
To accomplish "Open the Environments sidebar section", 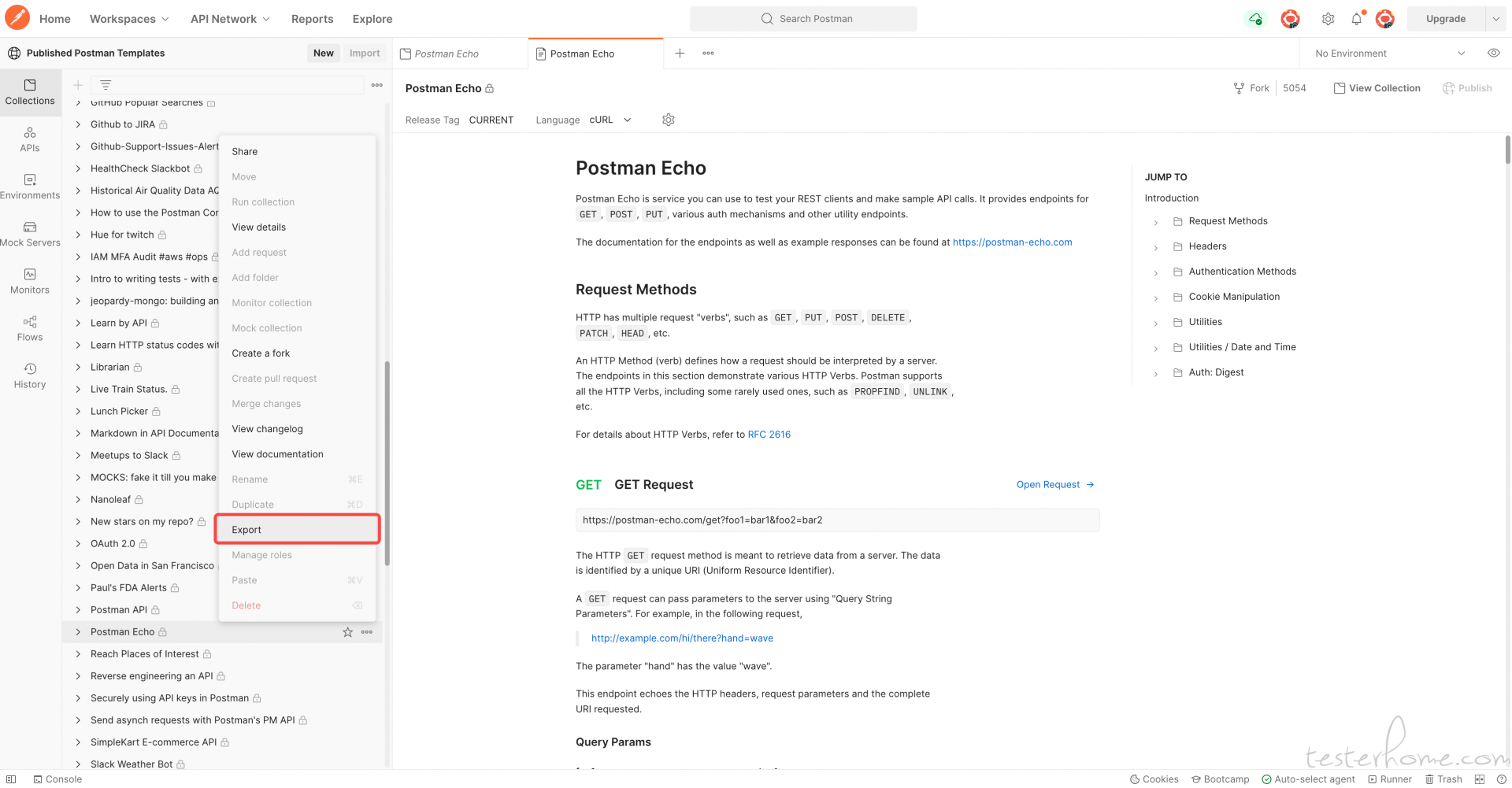I will tap(30, 187).
